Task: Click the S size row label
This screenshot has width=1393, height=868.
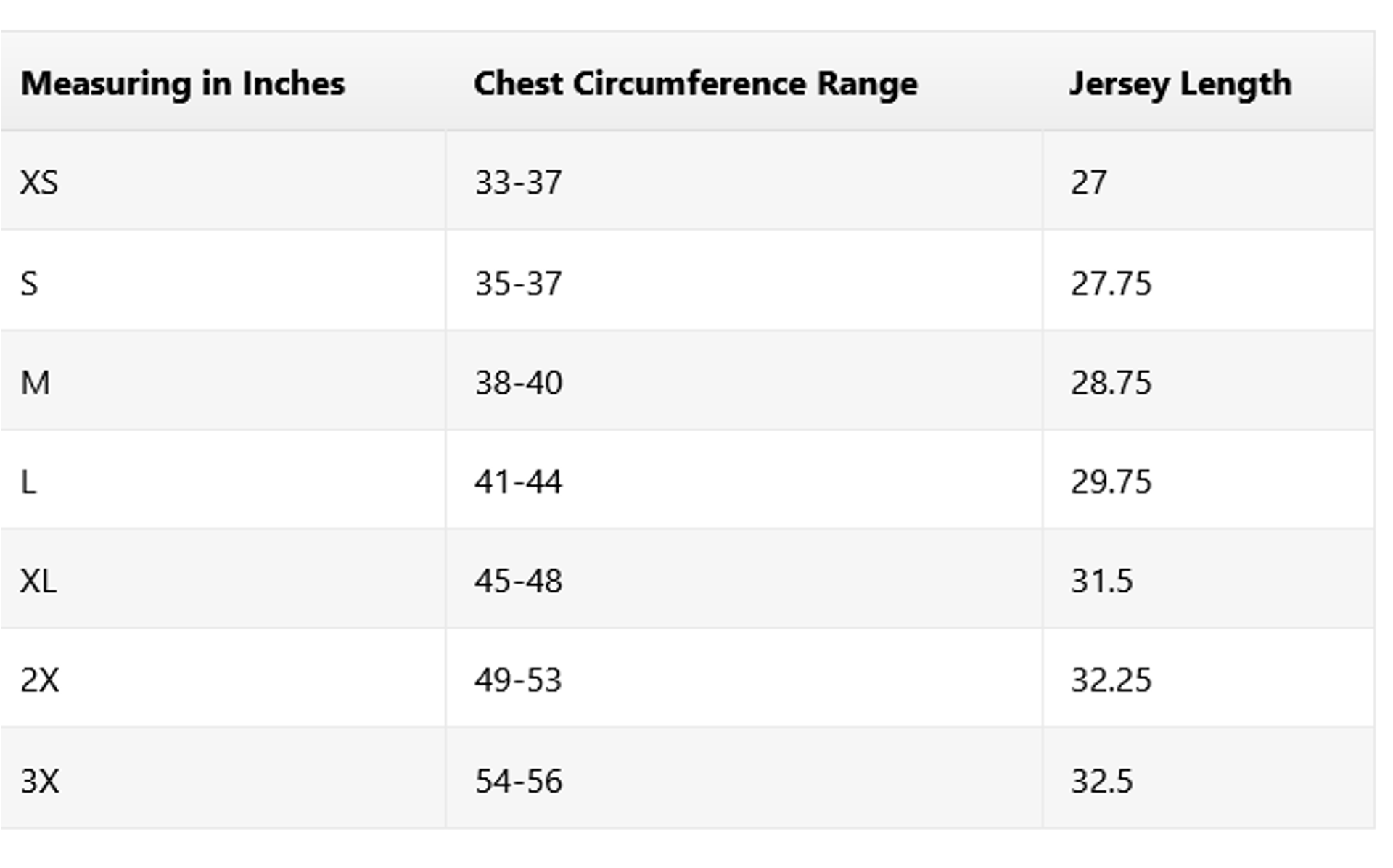Action: (29, 283)
